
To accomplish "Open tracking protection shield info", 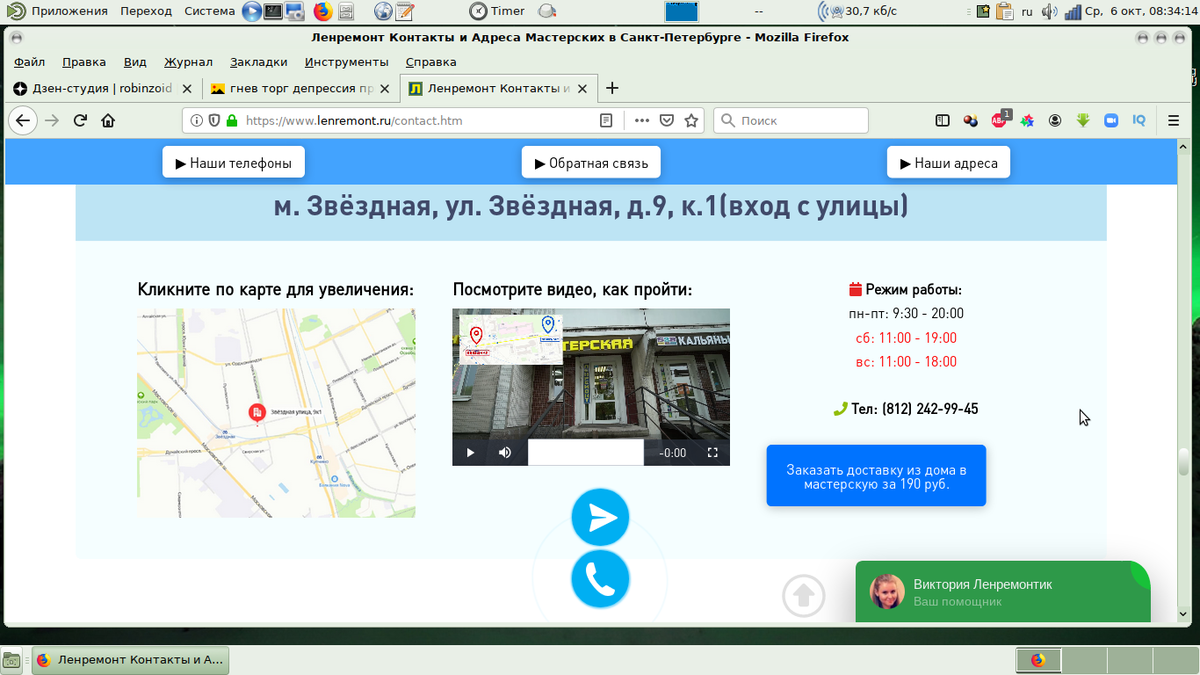I will (x=212, y=120).
